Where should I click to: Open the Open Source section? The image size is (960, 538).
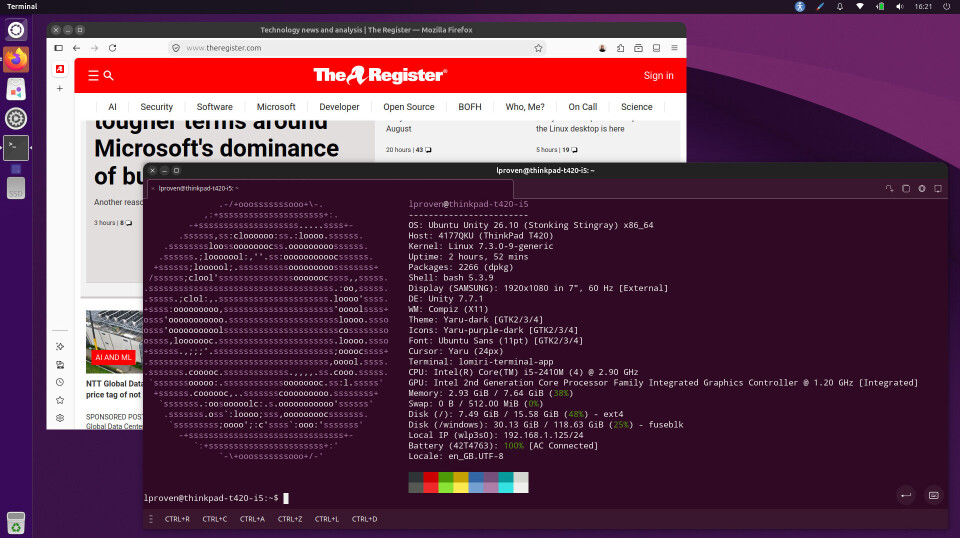point(408,106)
